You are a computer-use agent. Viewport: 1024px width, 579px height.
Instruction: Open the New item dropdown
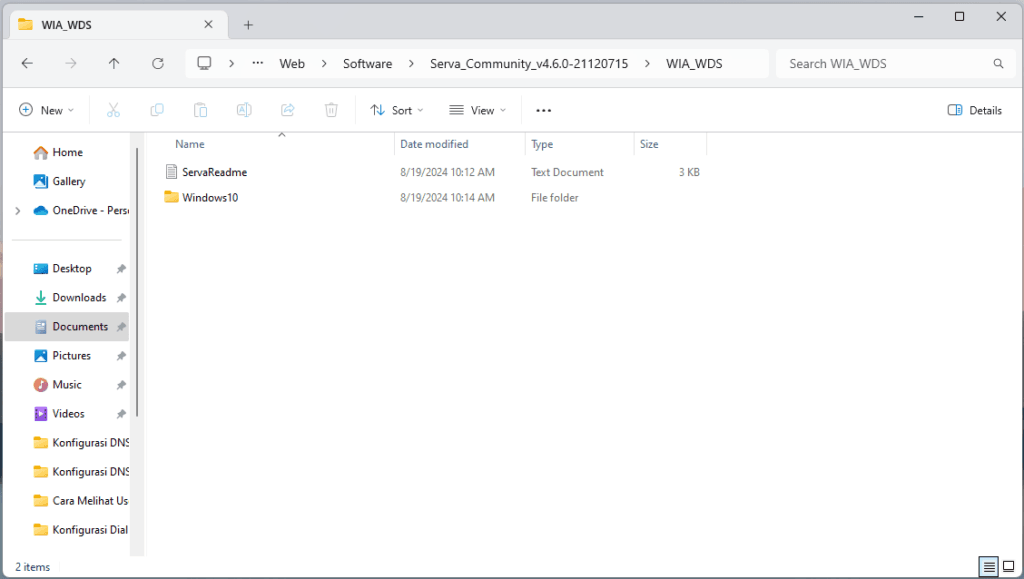[x=46, y=110]
